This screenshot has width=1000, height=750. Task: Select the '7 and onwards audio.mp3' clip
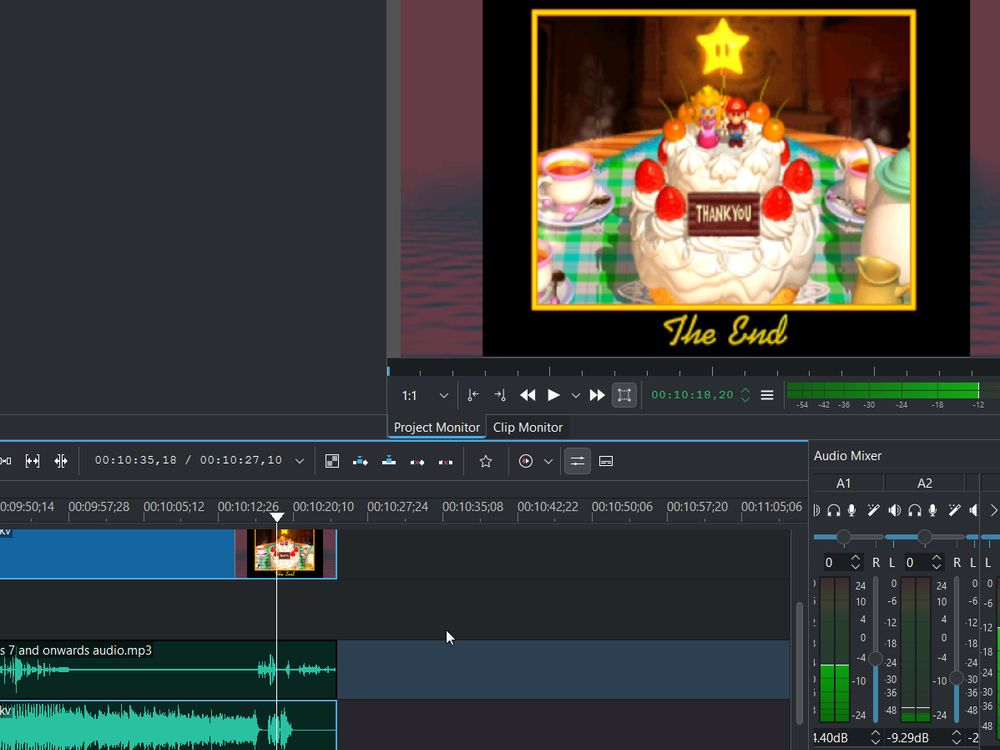point(168,670)
